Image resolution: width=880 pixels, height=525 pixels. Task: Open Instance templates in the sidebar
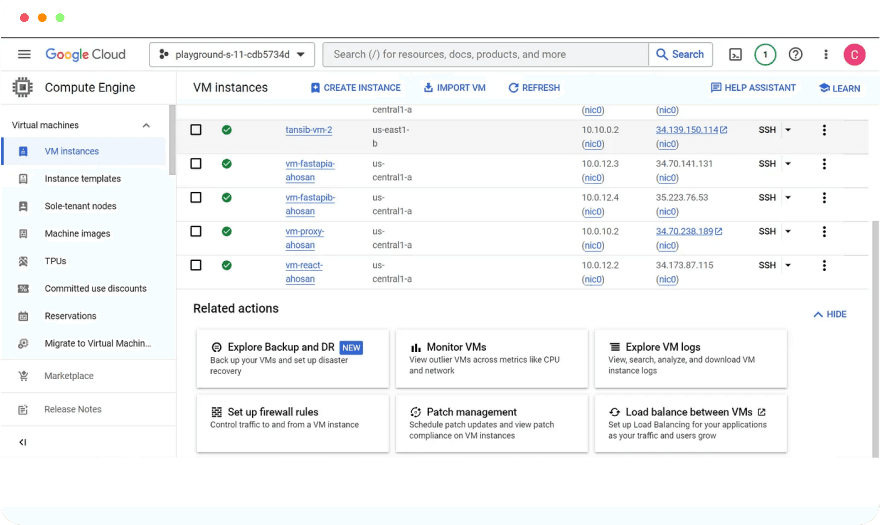[84, 179]
